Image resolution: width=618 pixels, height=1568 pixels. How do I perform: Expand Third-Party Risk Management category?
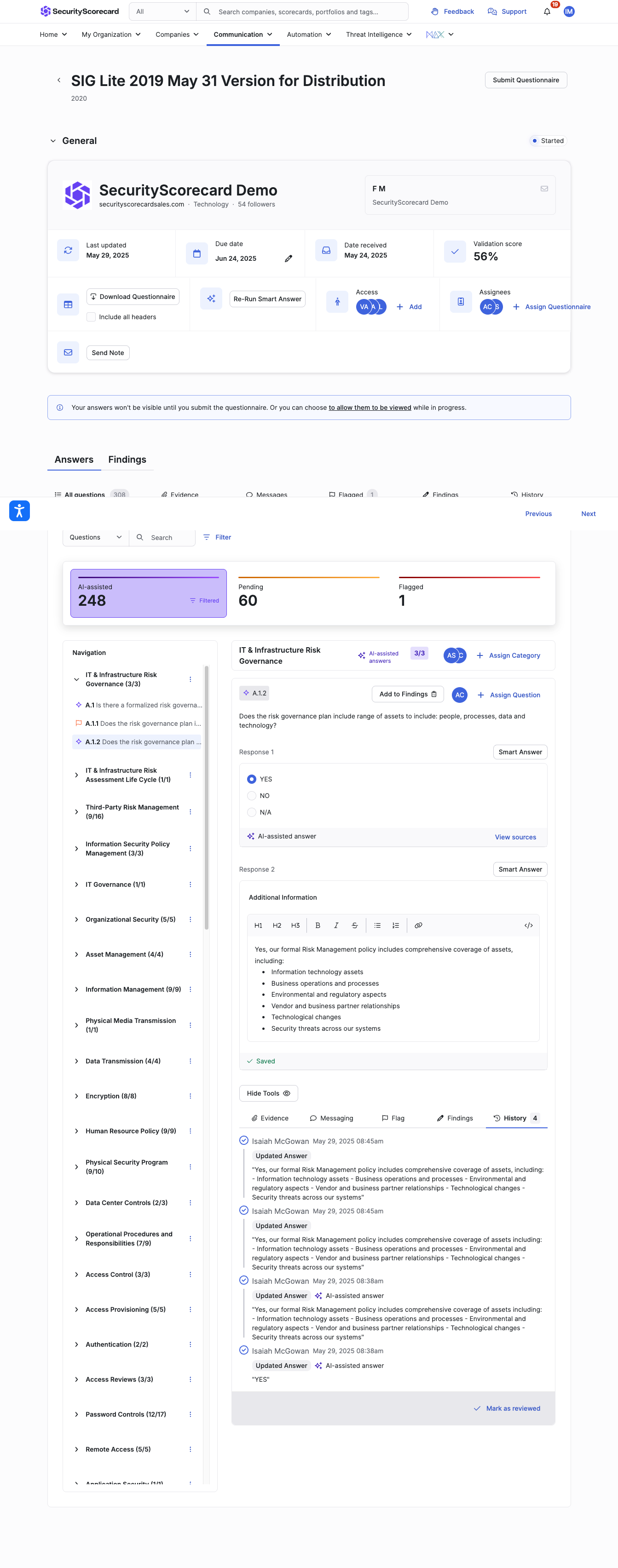point(76,812)
